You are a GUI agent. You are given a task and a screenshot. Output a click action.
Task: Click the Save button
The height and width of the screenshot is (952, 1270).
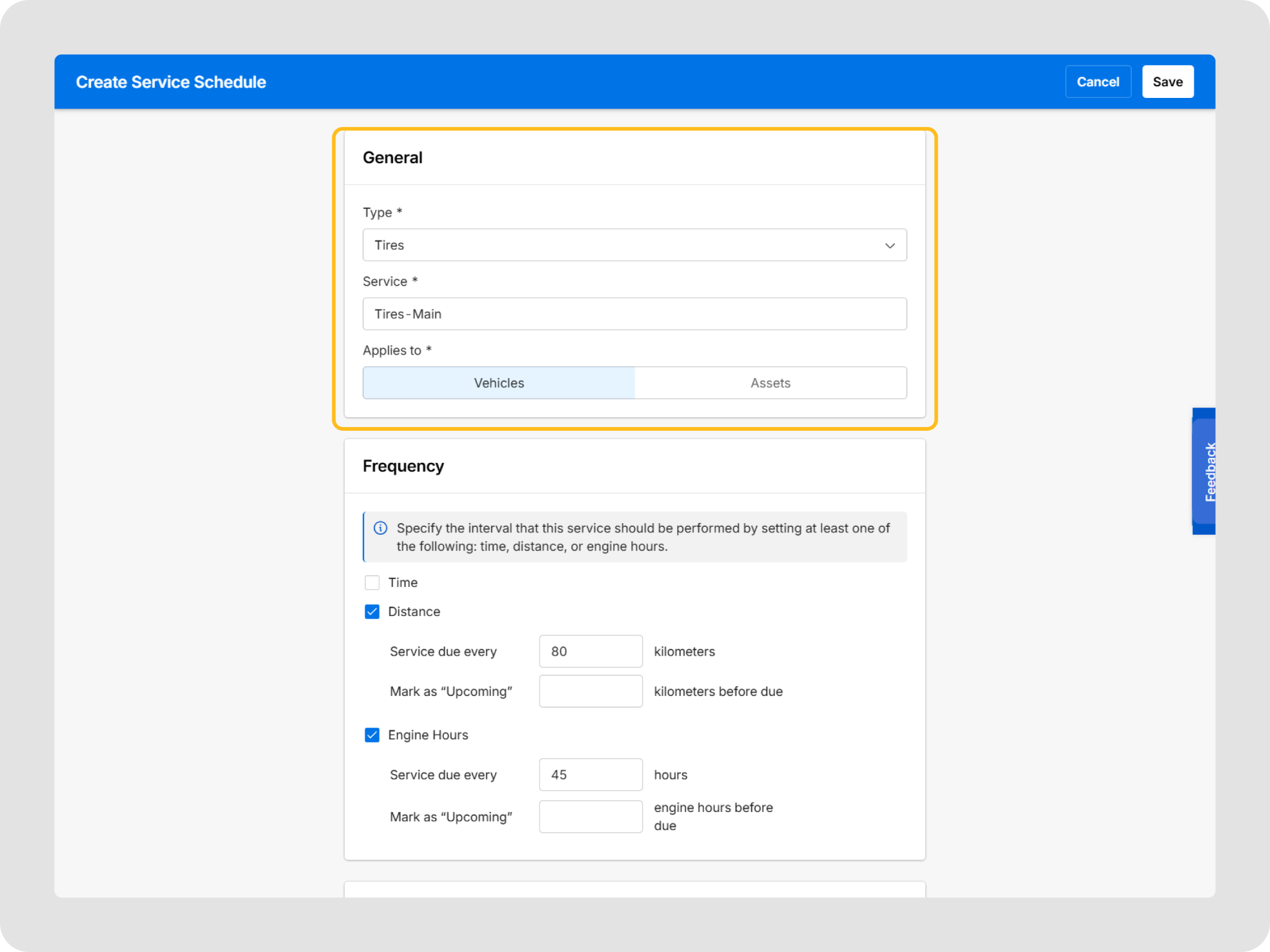point(1167,82)
